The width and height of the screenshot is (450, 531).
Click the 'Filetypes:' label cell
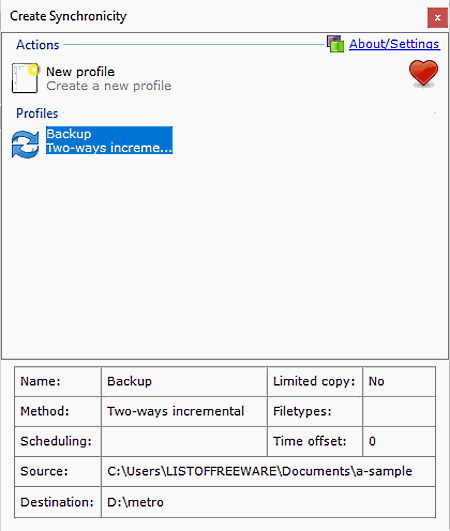315,411
